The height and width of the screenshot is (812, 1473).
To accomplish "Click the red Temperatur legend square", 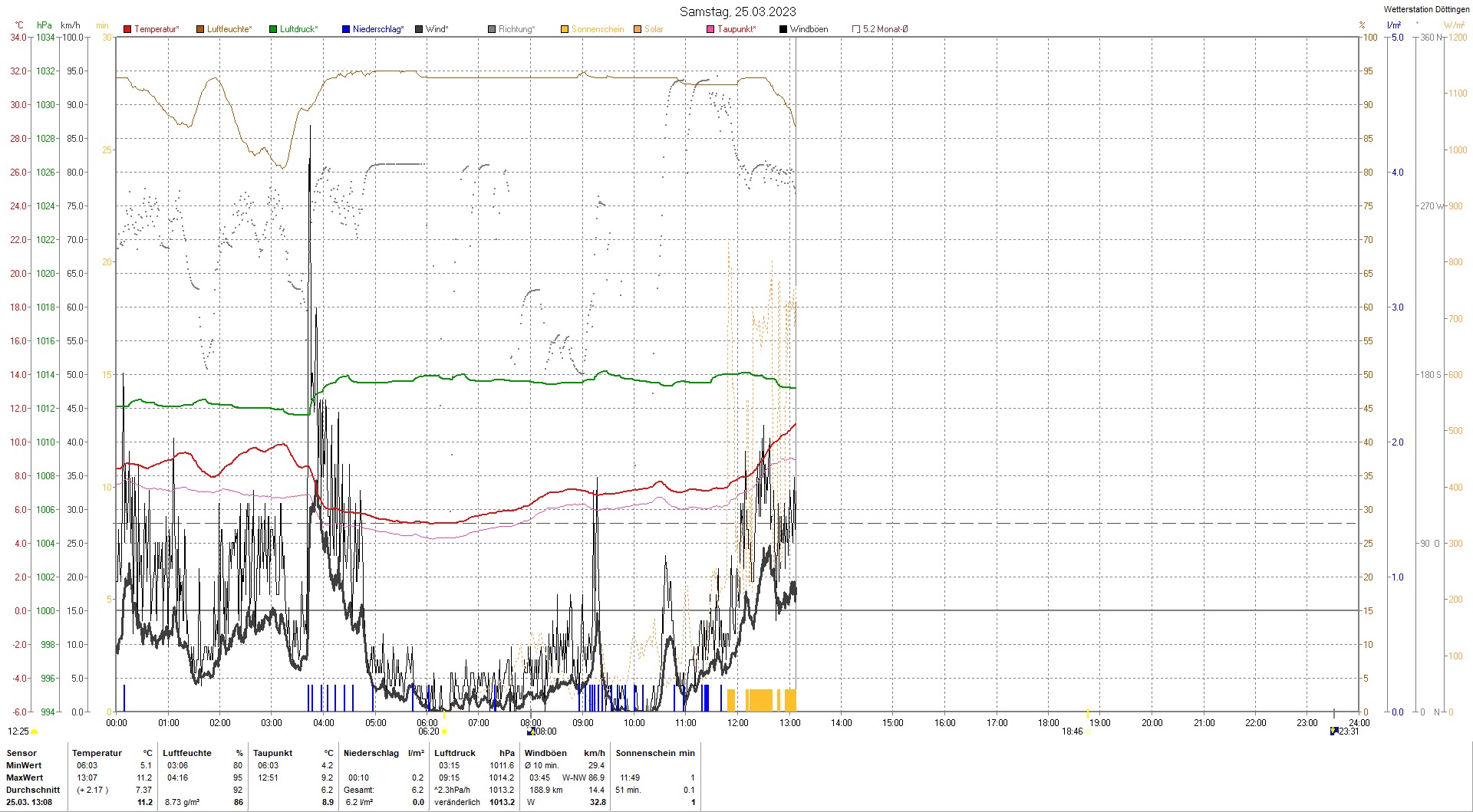I will [x=127, y=29].
